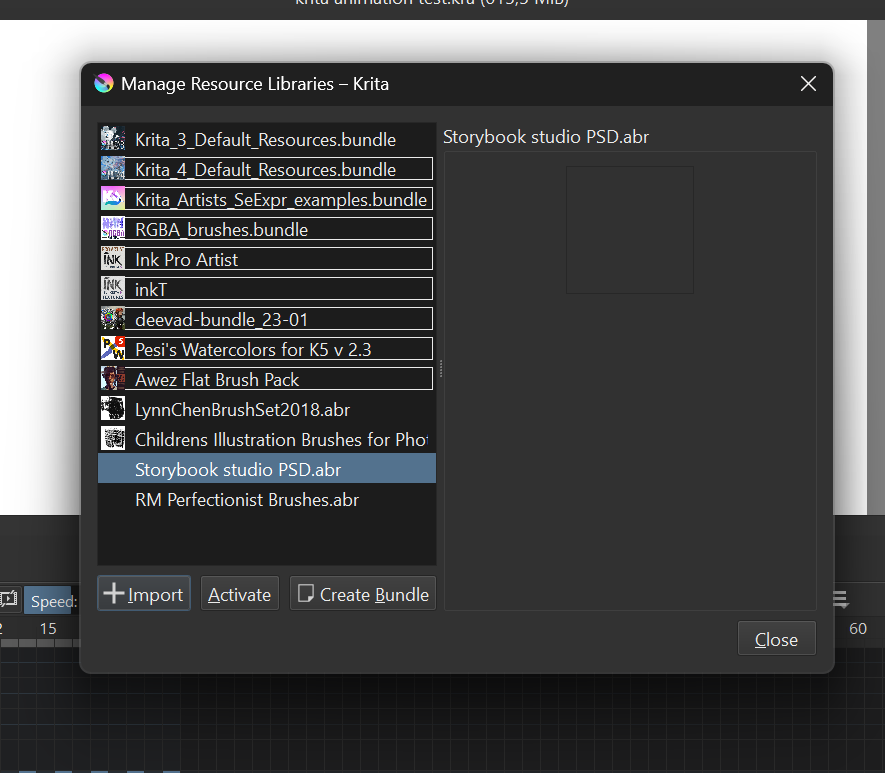Click the Close button
Viewport: 885px width, 773px height.
pos(777,639)
